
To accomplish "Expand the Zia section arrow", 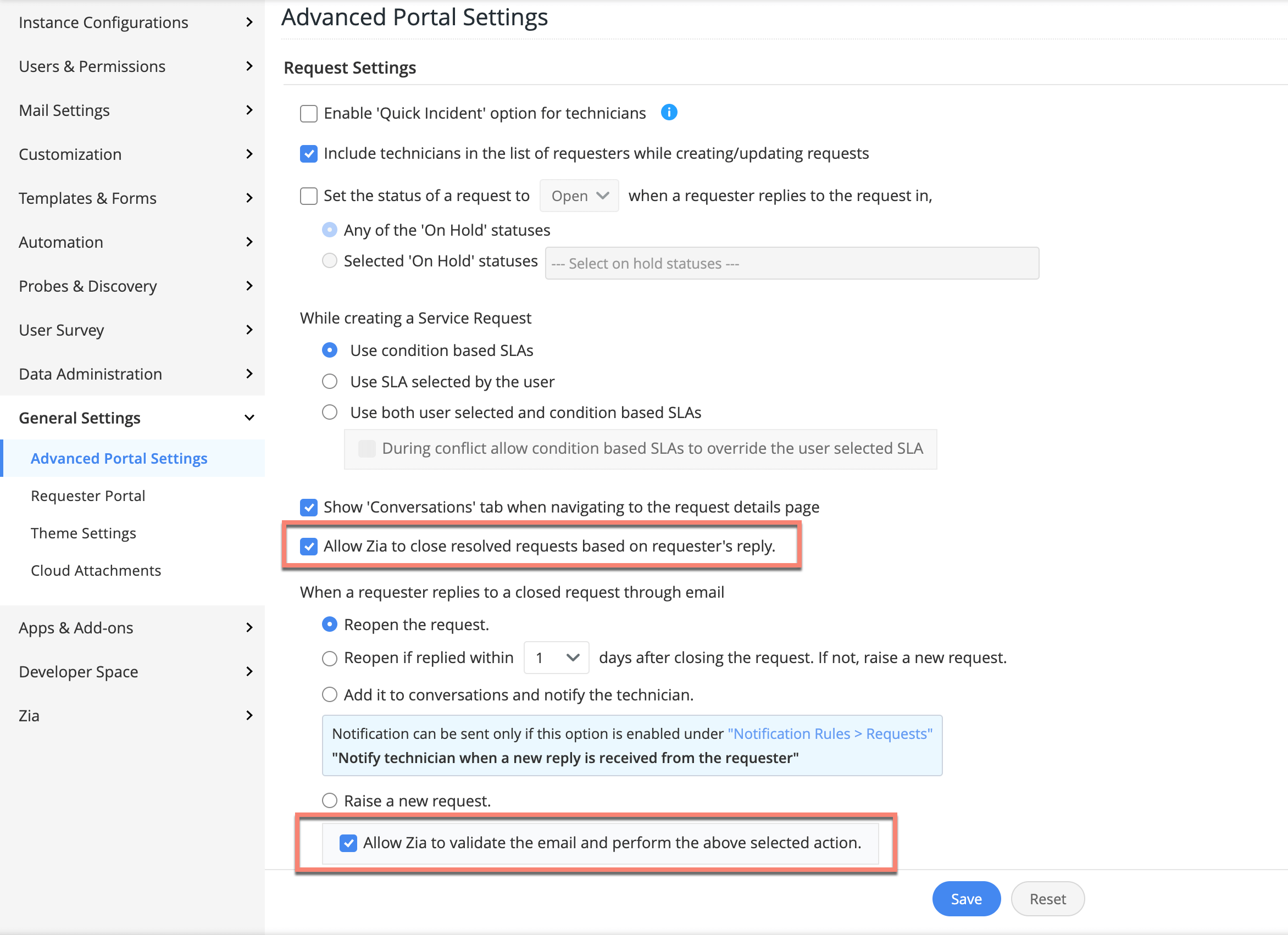I will point(249,715).
